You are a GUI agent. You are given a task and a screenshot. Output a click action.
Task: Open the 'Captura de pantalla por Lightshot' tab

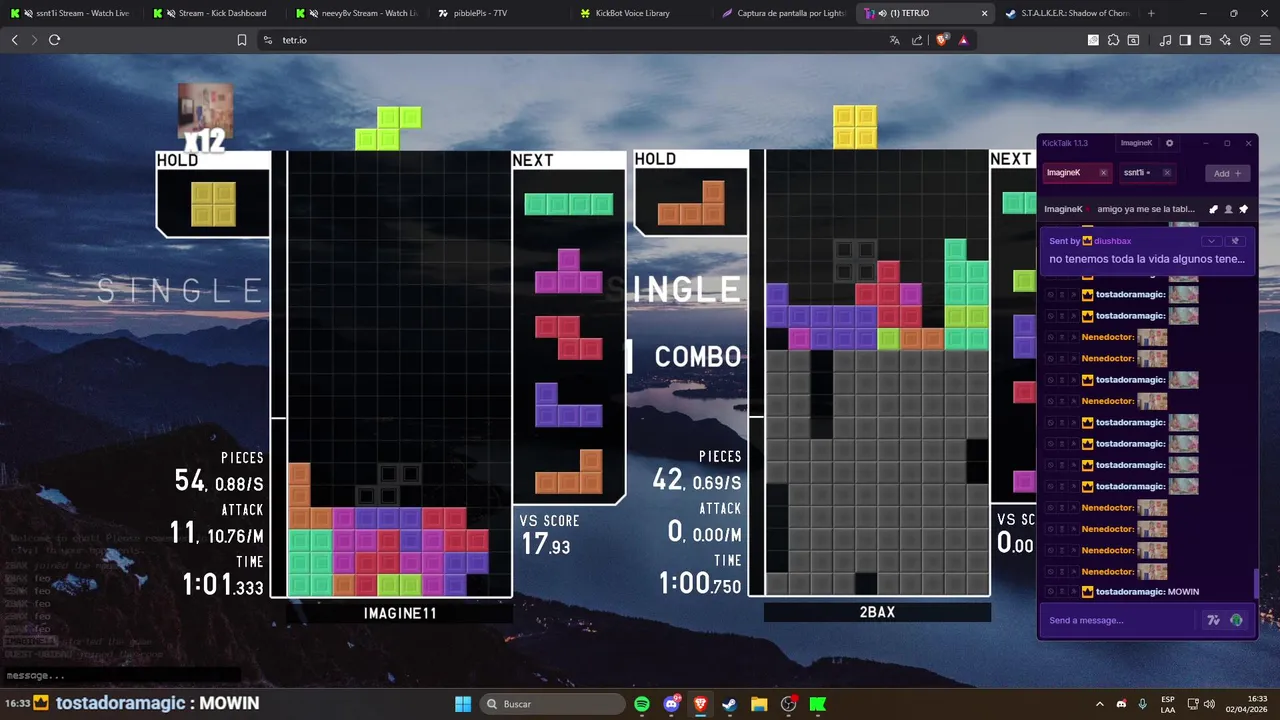coord(784,13)
